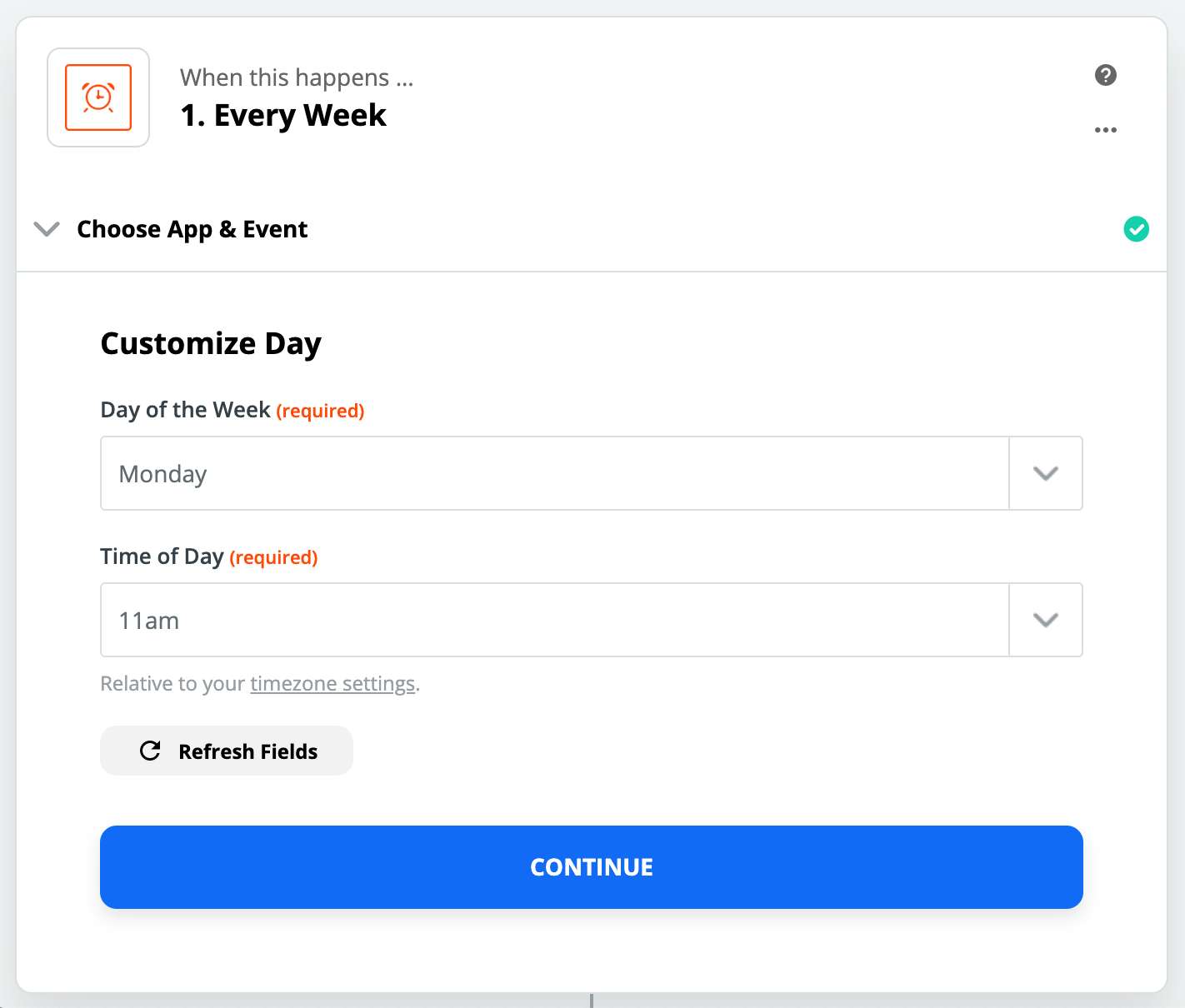Click the "Relative to your" helper text
Screen dimensions: 1185x1008
pos(172,684)
